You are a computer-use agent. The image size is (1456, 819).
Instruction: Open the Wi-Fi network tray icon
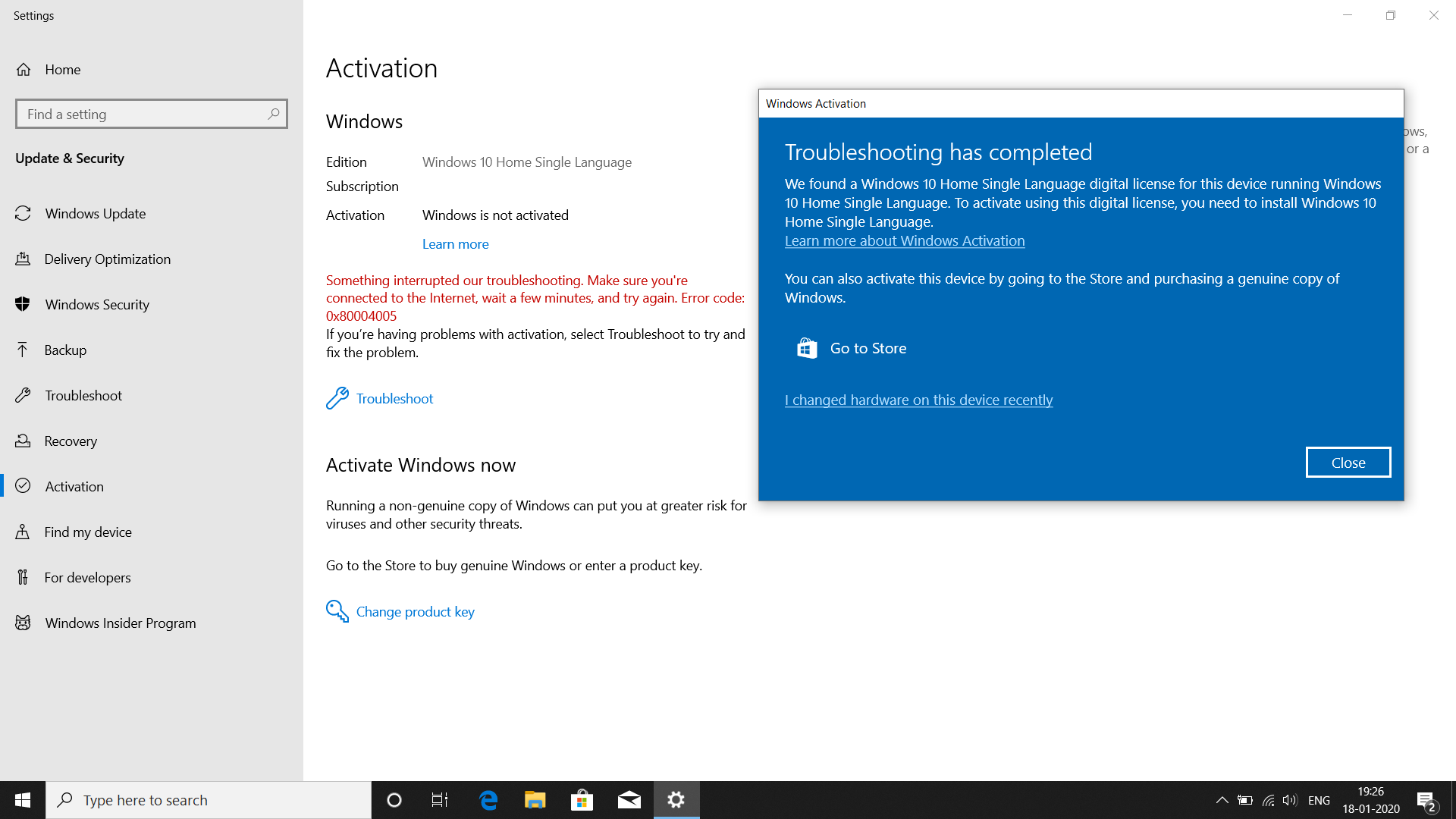(x=1268, y=800)
